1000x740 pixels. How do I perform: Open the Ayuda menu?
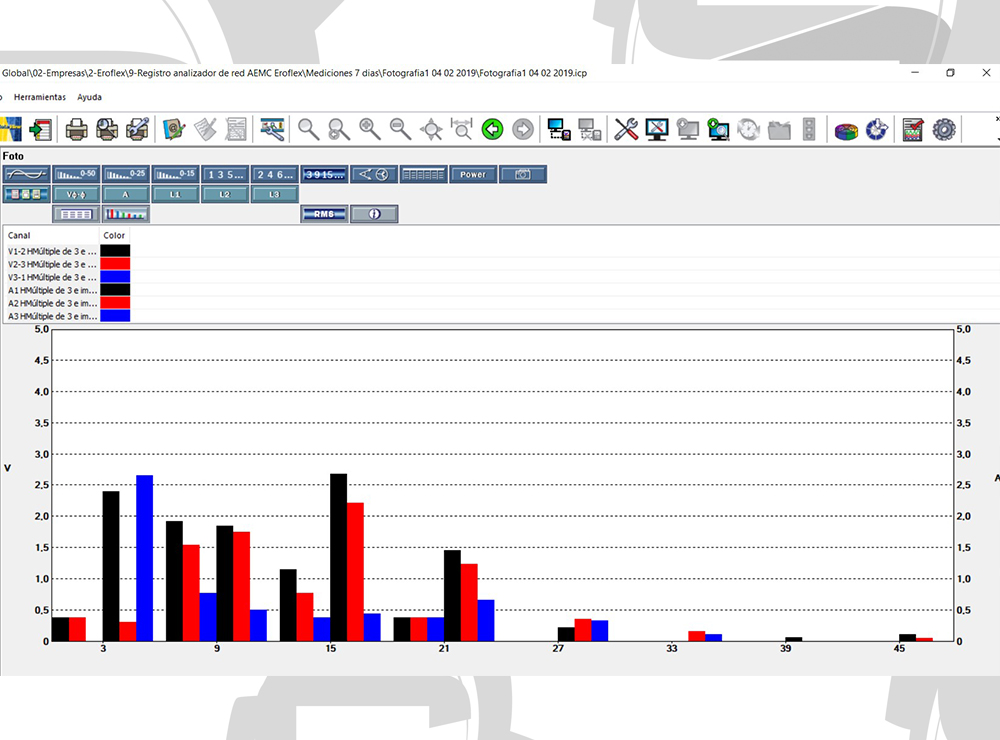tap(89, 97)
